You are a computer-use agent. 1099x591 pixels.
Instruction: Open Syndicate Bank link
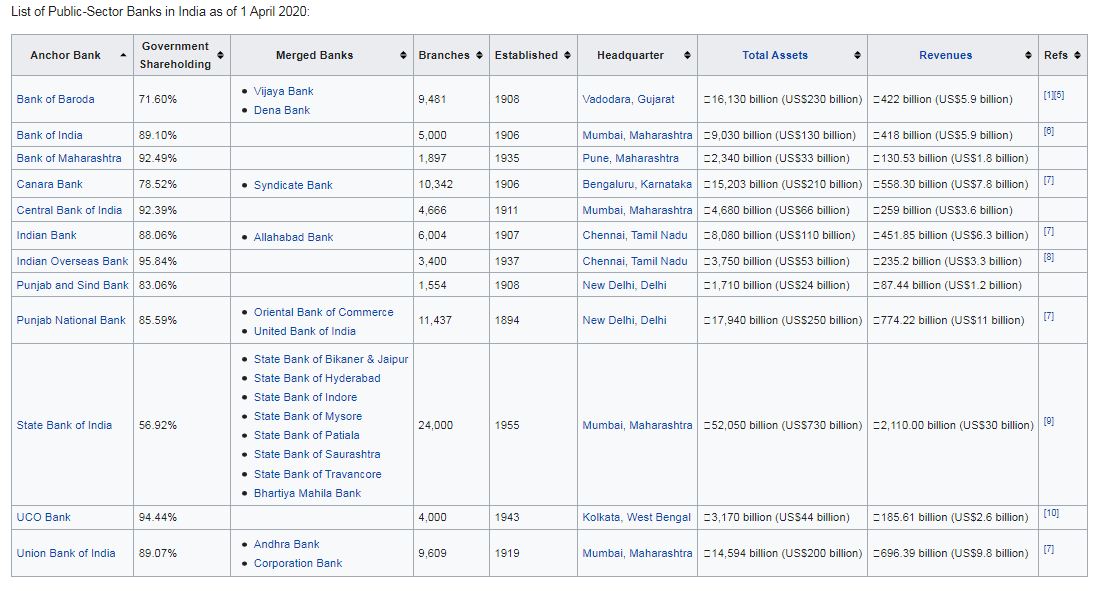click(293, 185)
